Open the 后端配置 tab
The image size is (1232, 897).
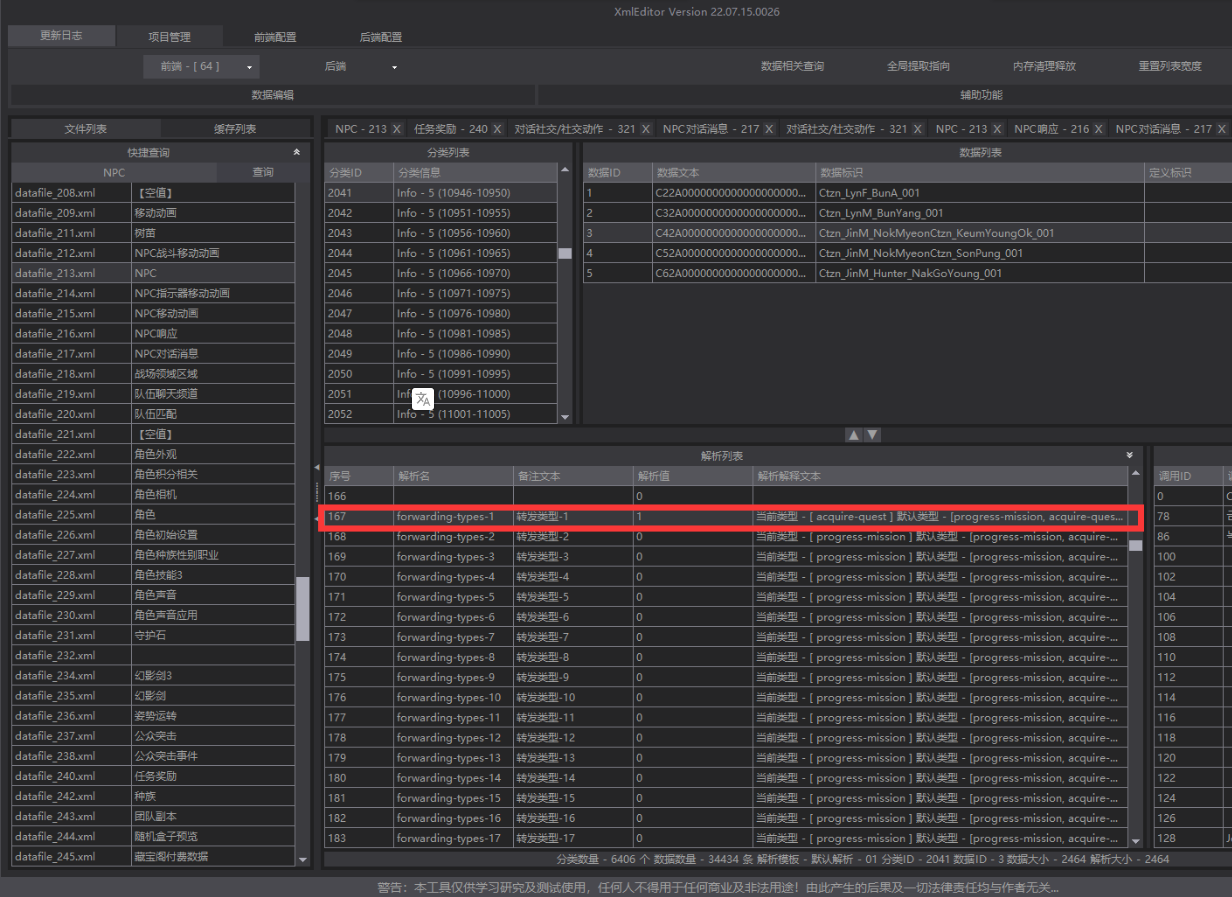(380, 37)
